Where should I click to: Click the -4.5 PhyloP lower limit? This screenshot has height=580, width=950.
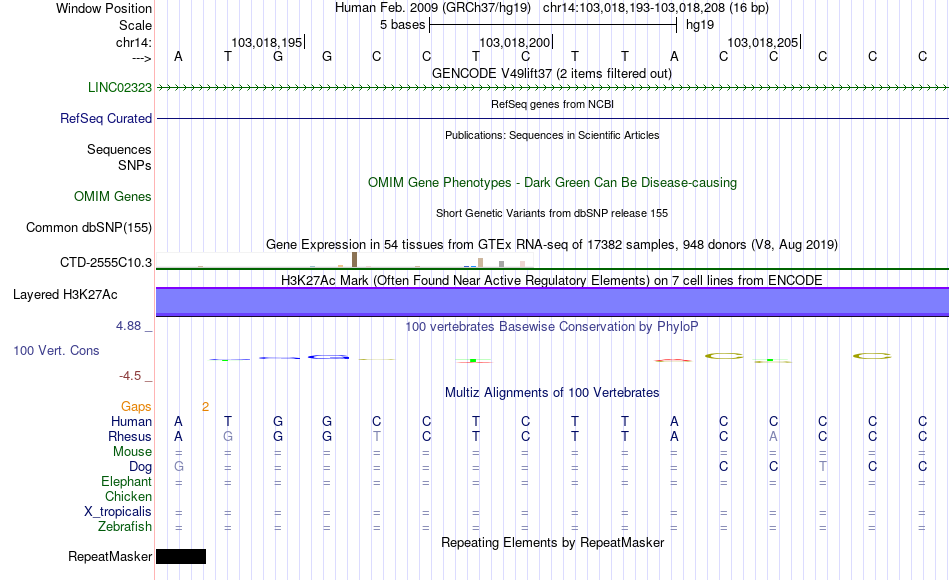pyautogui.click(x=130, y=376)
